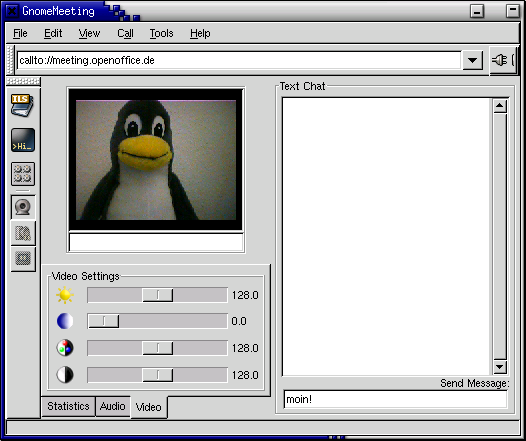The image size is (526, 441).
Task: Click the whiteness blue sphere icon
Action: coord(65,321)
